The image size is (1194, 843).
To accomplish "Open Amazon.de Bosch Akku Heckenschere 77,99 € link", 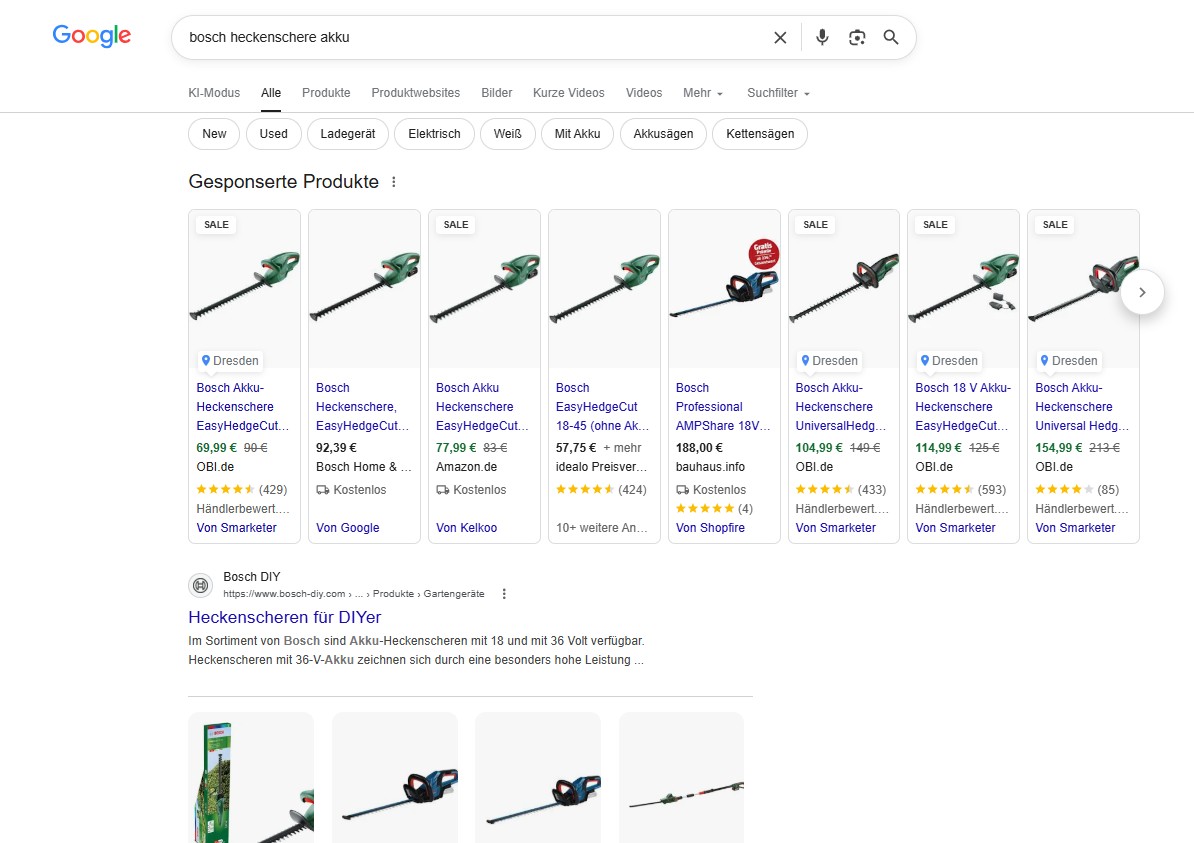I will point(481,407).
